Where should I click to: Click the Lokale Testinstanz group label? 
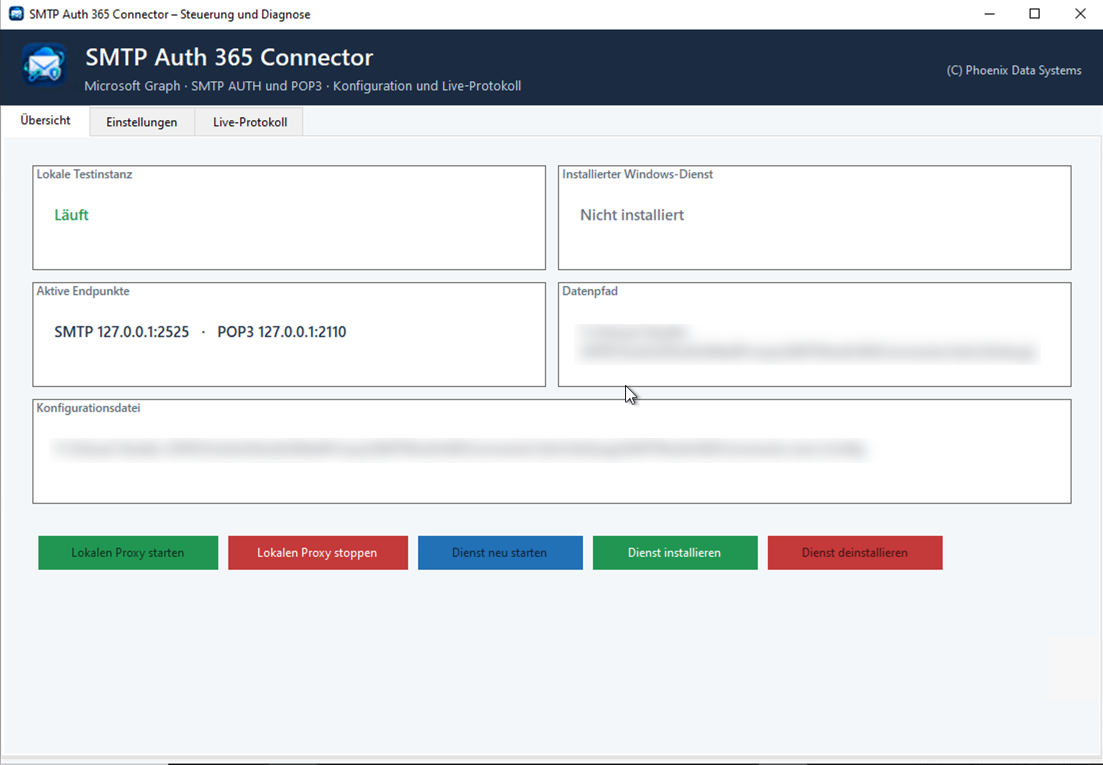(x=84, y=174)
